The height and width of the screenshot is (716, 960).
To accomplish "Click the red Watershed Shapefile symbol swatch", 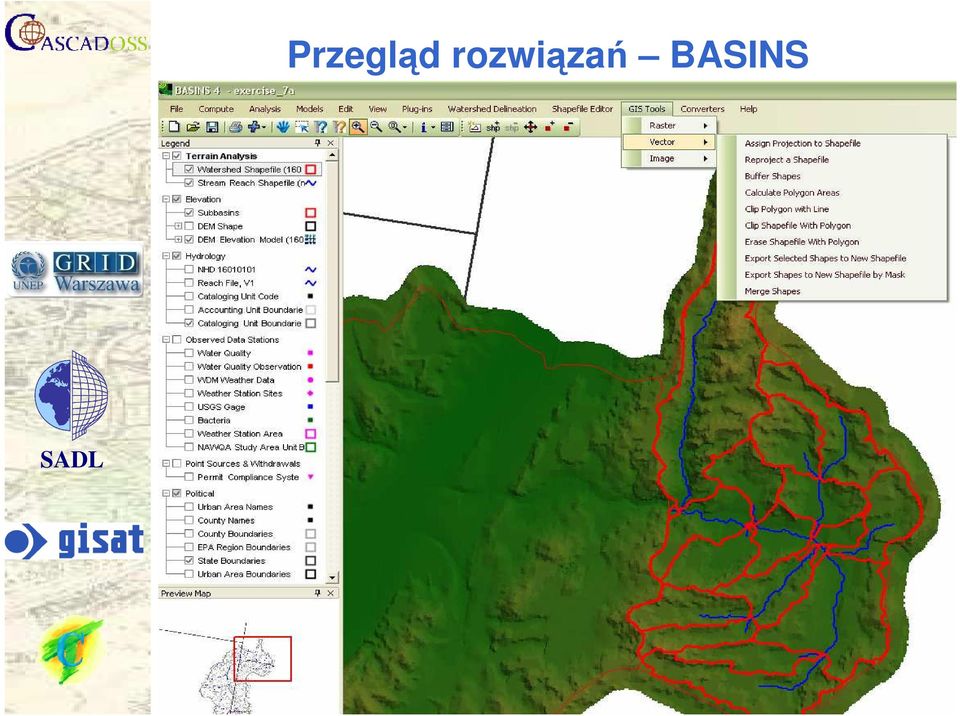I will pos(310,169).
